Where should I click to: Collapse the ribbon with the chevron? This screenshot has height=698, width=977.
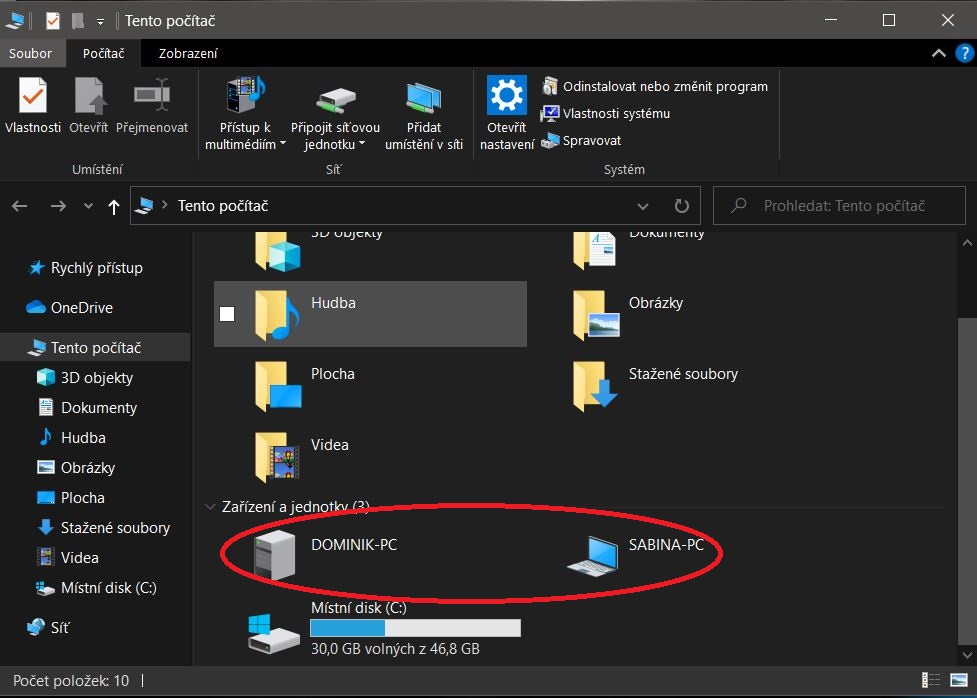click(938, 54)
